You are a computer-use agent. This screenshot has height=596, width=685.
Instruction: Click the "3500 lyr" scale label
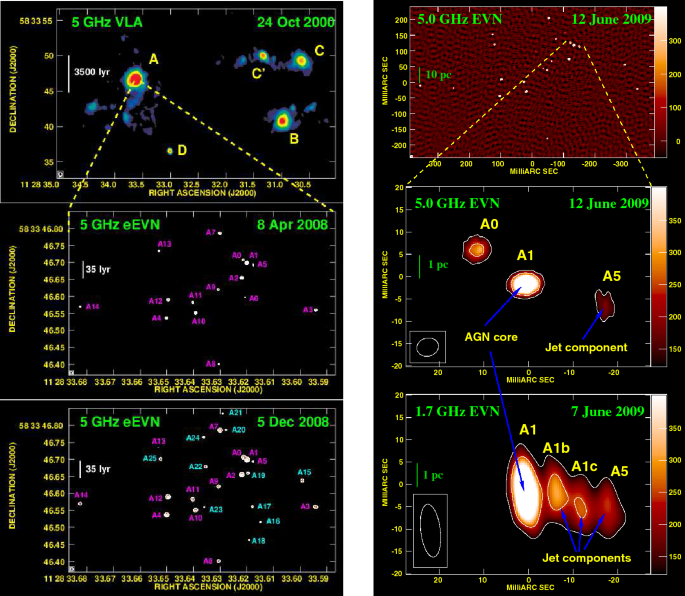92,72
